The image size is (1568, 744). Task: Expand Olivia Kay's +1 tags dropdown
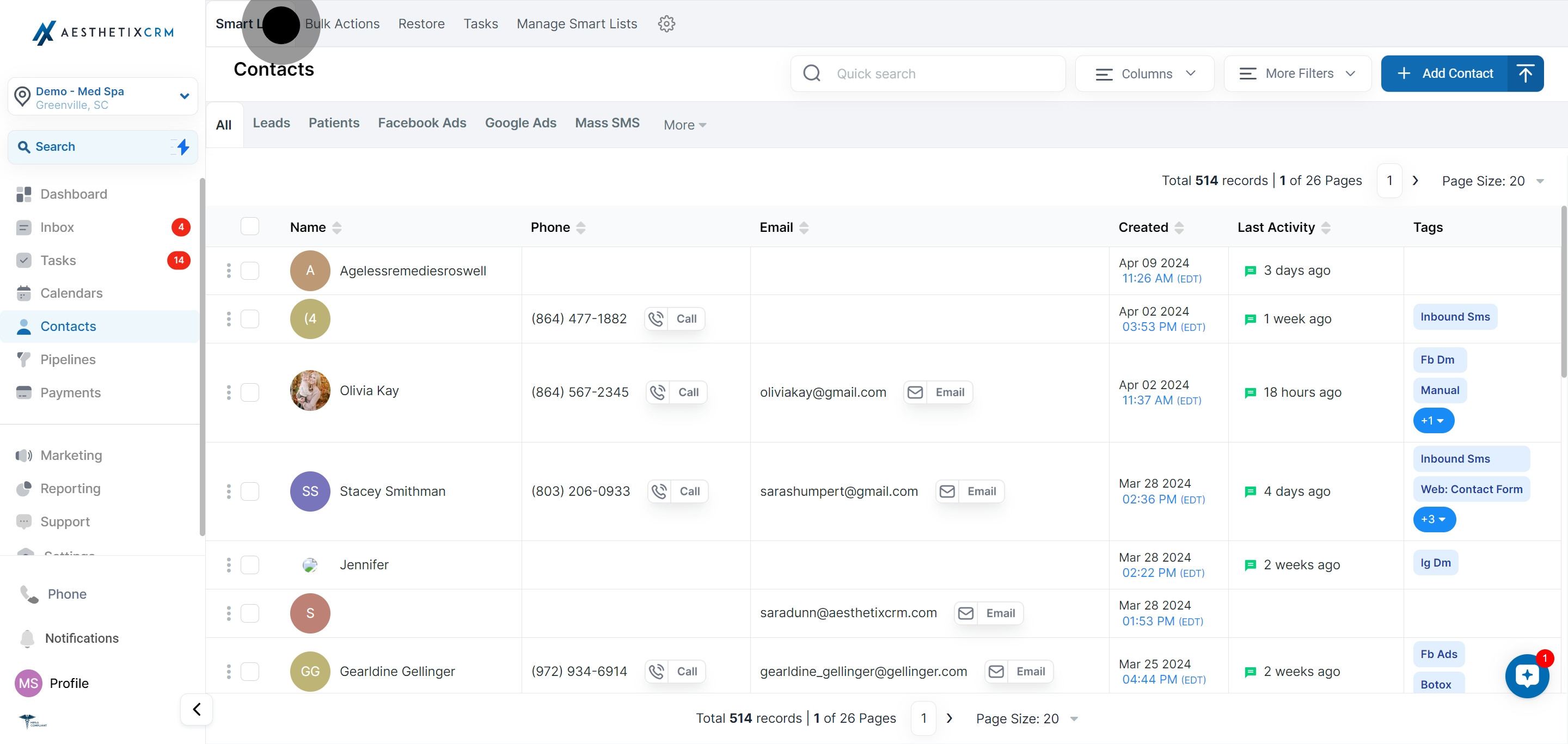1433,420
